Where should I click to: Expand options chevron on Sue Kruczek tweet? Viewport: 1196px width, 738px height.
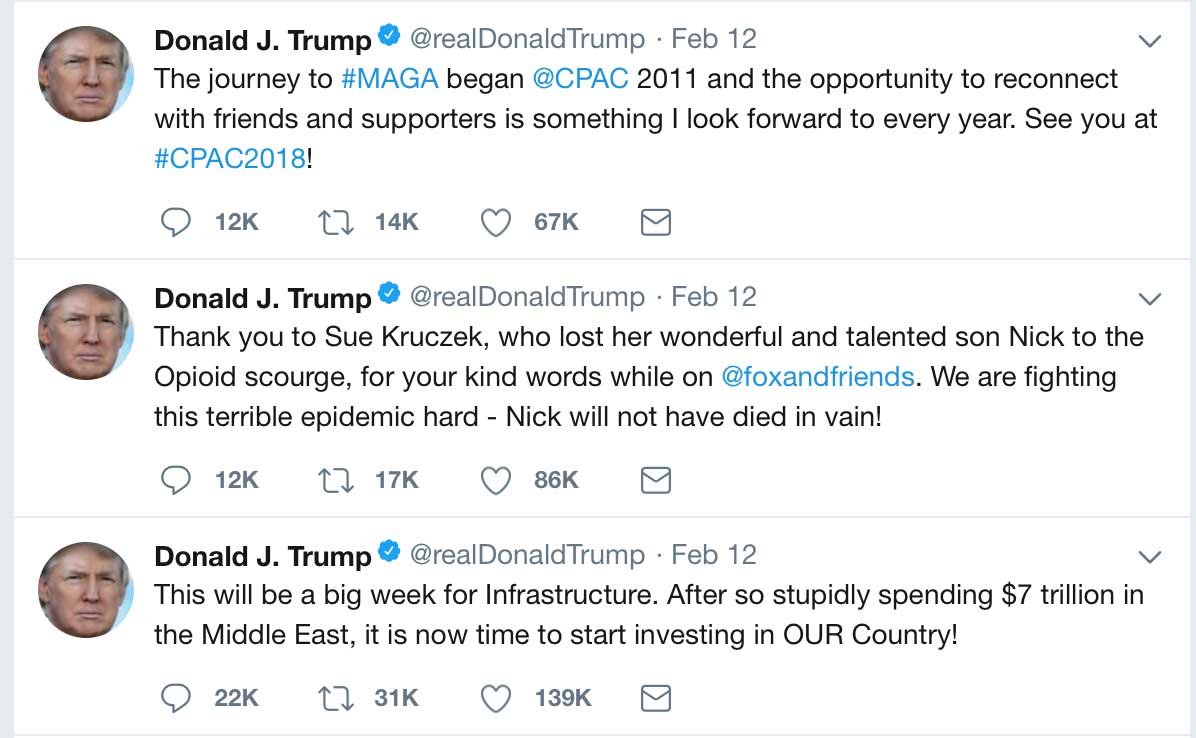coord(1149,298)
